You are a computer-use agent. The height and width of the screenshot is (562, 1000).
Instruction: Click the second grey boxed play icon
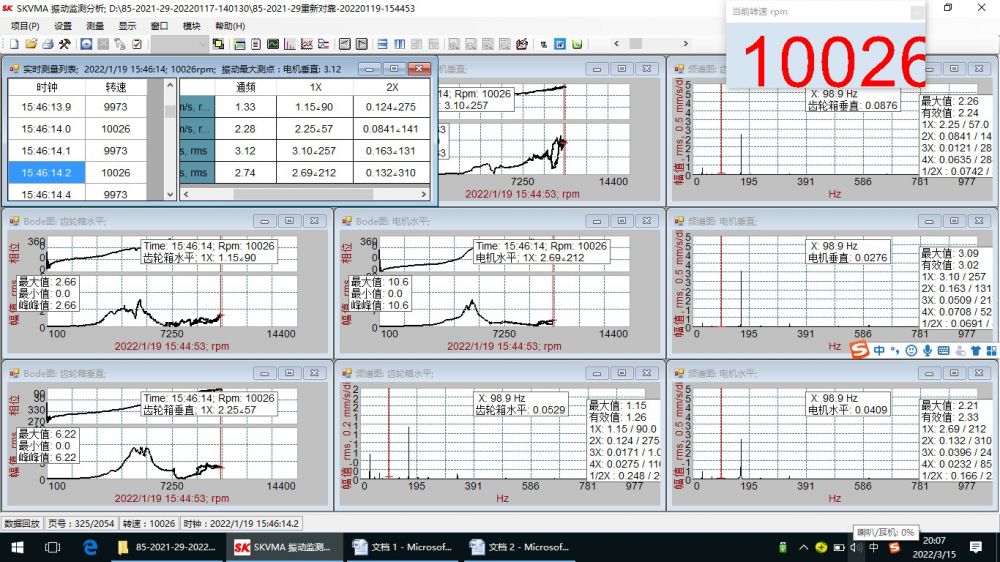point(362,44)
